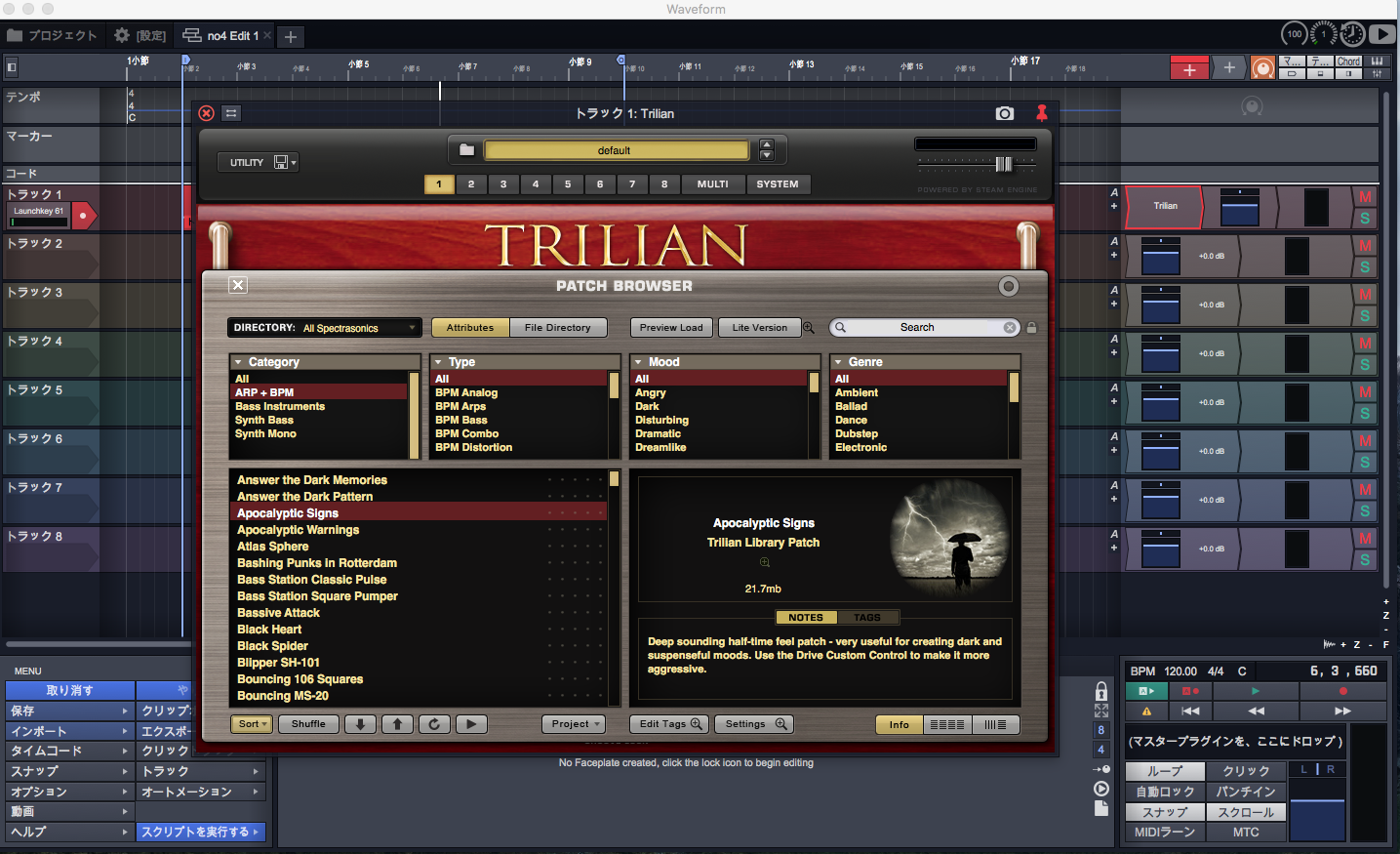Viewport: 1400px width, 854px height.
Task: Expand the Type column header triangle
Action: point(438,362)
